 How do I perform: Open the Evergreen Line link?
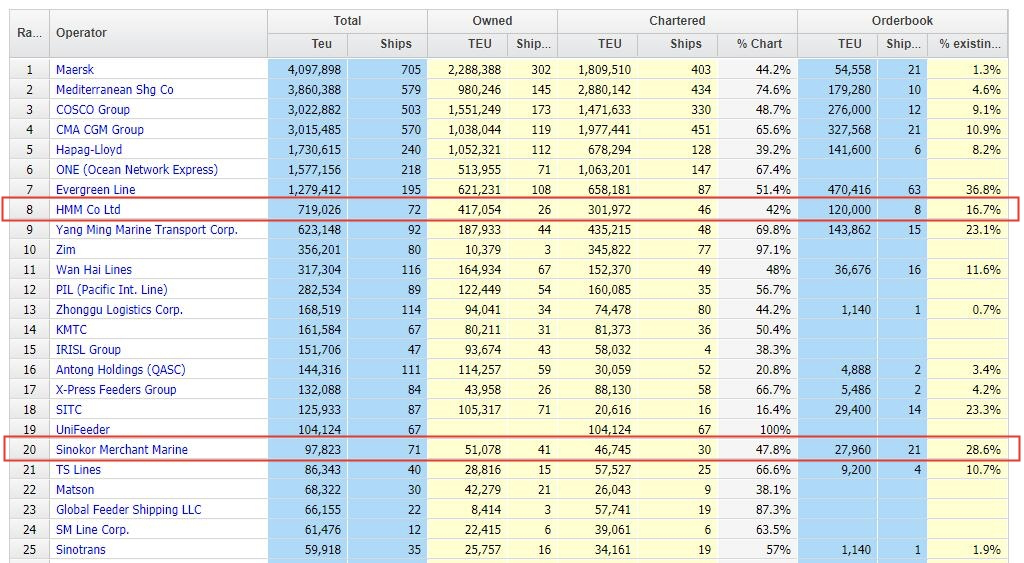96,190
